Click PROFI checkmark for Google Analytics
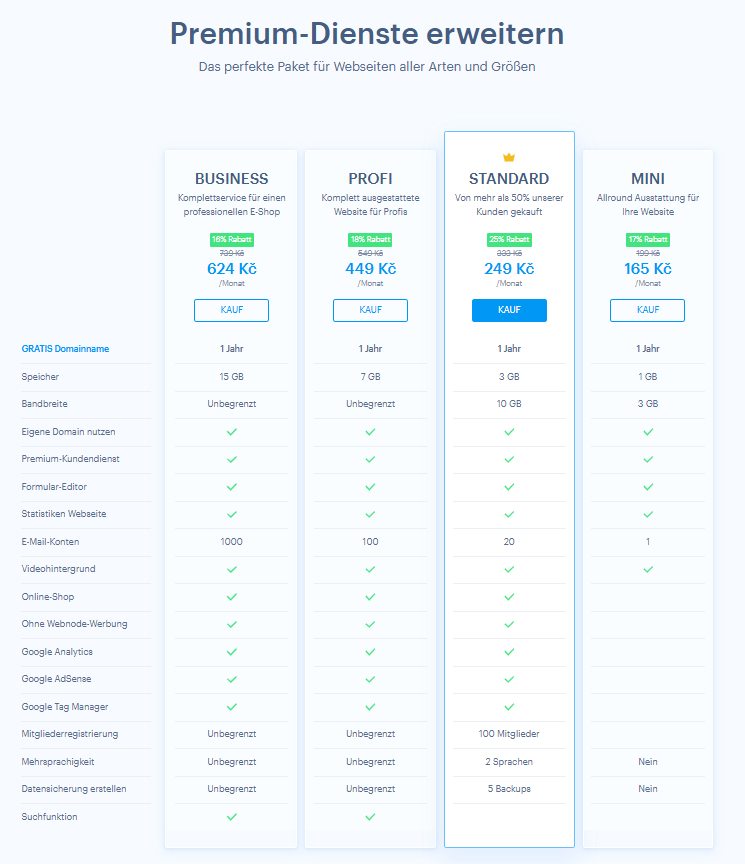The image size is (745, 864). point(370,652)
